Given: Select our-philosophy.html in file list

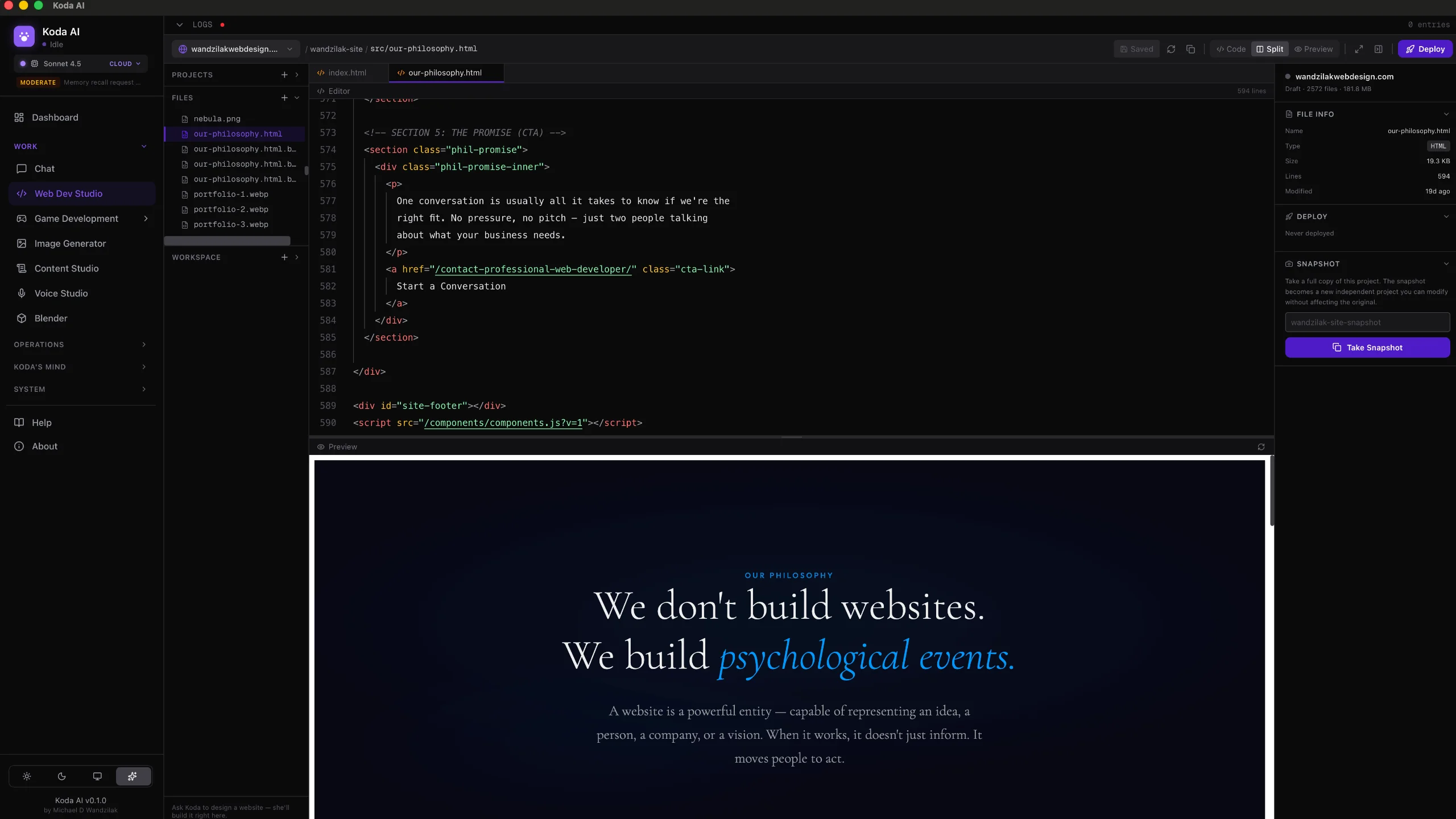Looking at the screenshot, I should coord(238,134).
